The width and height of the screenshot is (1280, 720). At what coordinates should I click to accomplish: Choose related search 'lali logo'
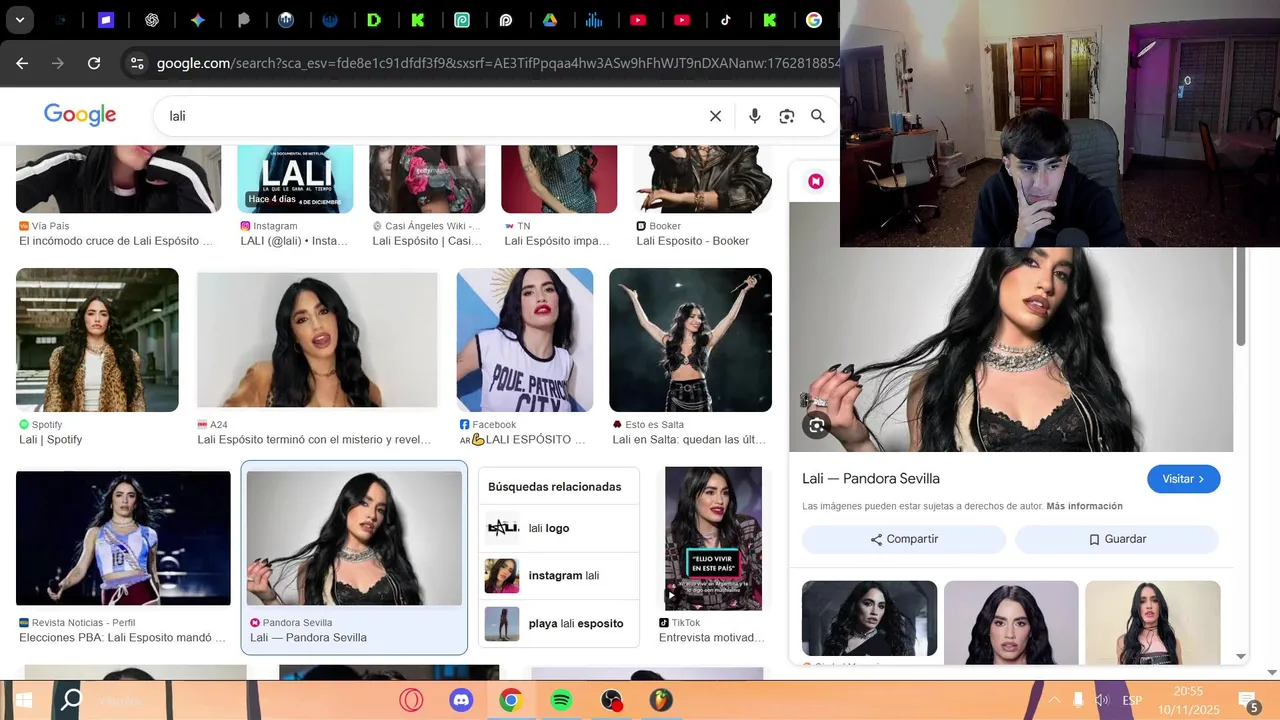(x=558, y=528)
